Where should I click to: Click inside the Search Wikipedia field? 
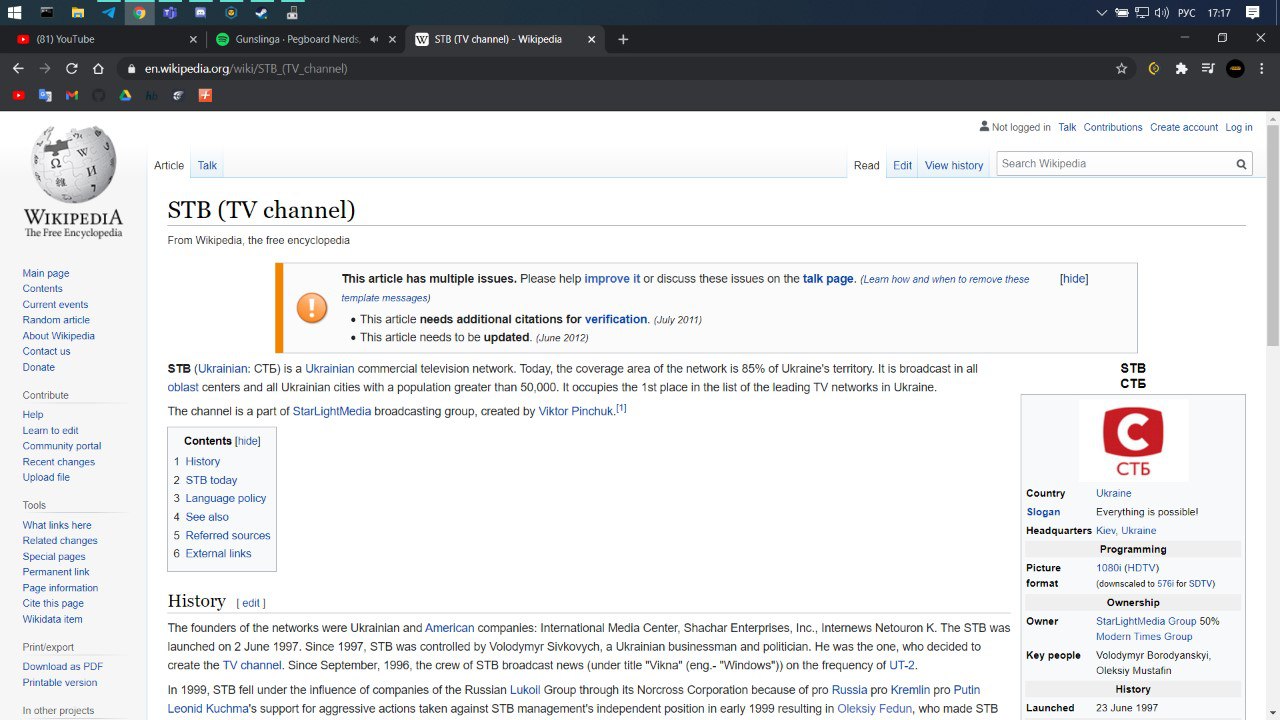tap(1114, 164)
